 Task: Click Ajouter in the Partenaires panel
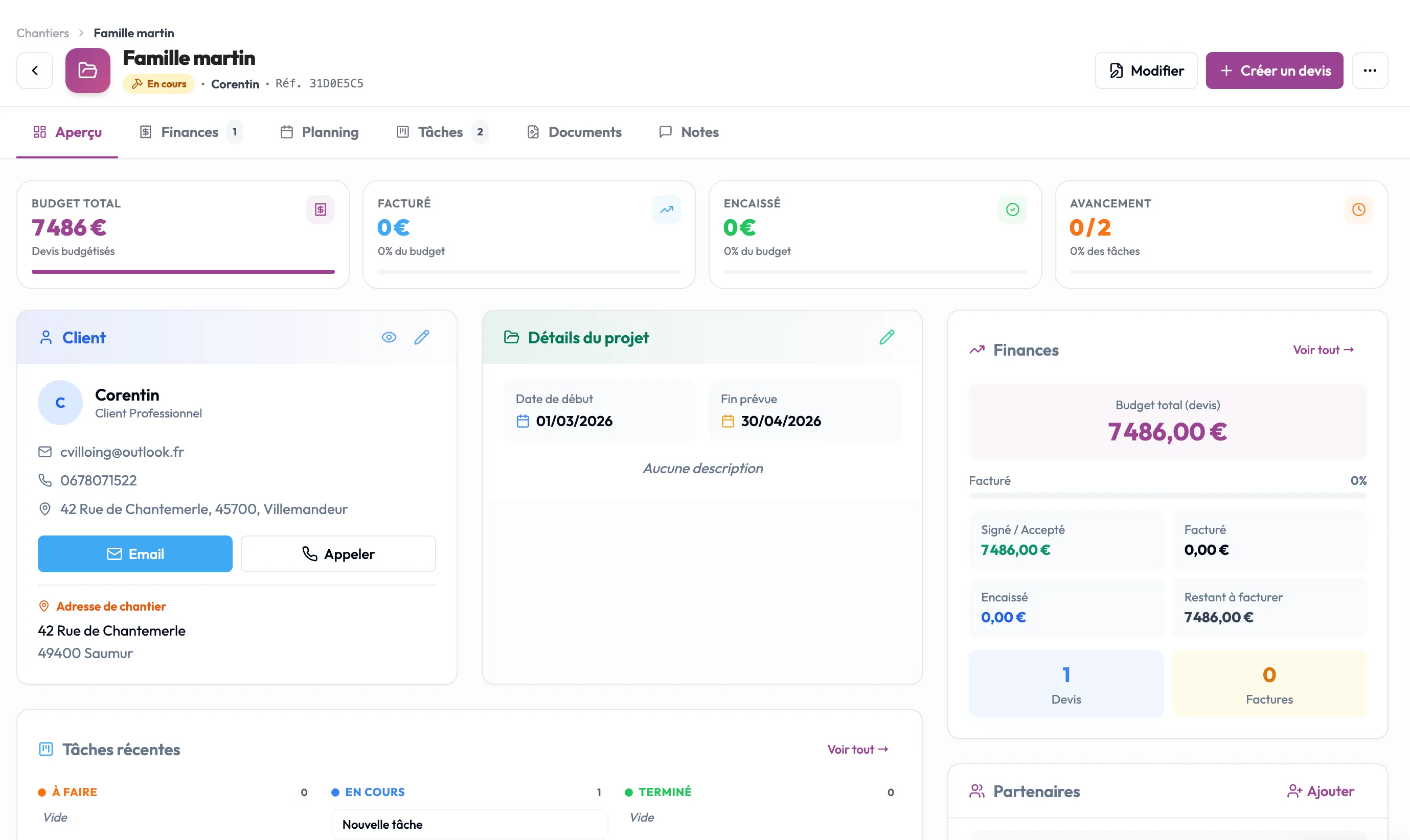[1321, 791]
